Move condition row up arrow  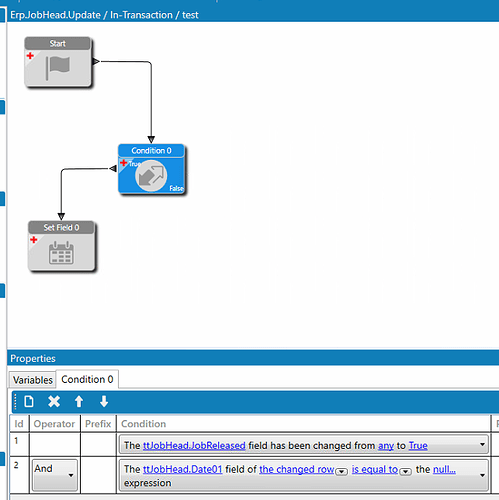pyautogui.click(x=79, y=401)
